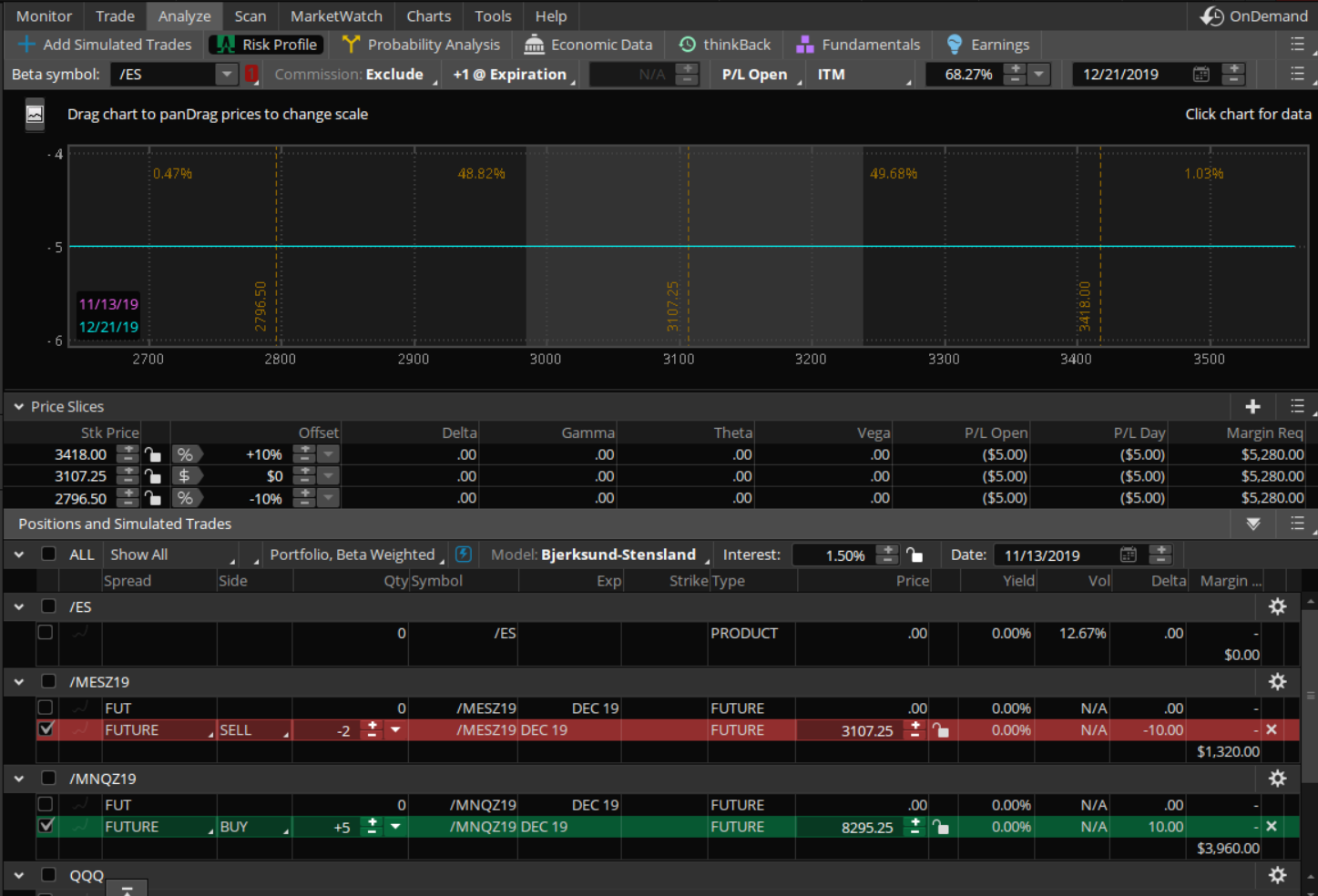Open the OnDemand feature

pos(1253,16)
